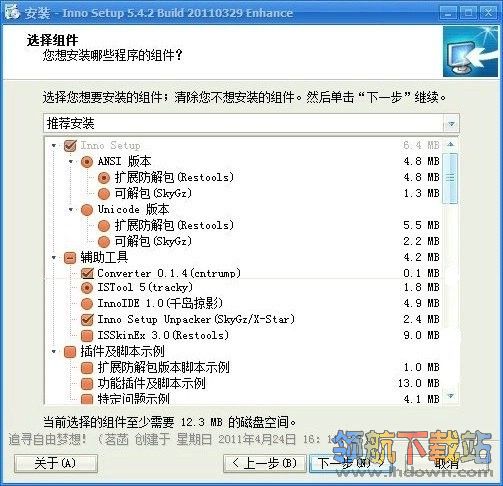The width and height of the screenshot is (503, 486).
Task: Check the 插件及脚本示例 group checkbox
Action: coord(70,352)
